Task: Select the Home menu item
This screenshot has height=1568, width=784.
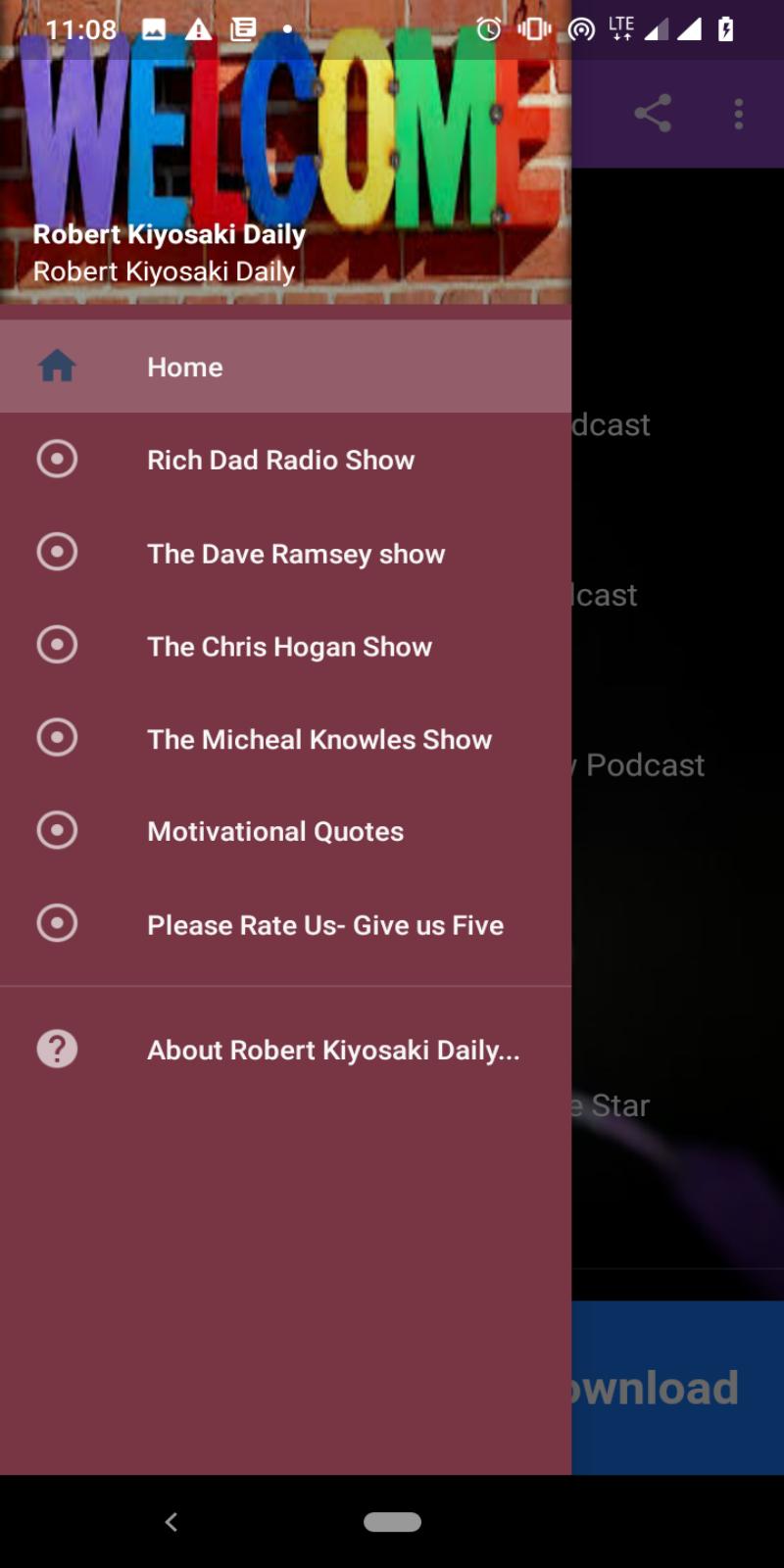Action: (x=285, y=366)
